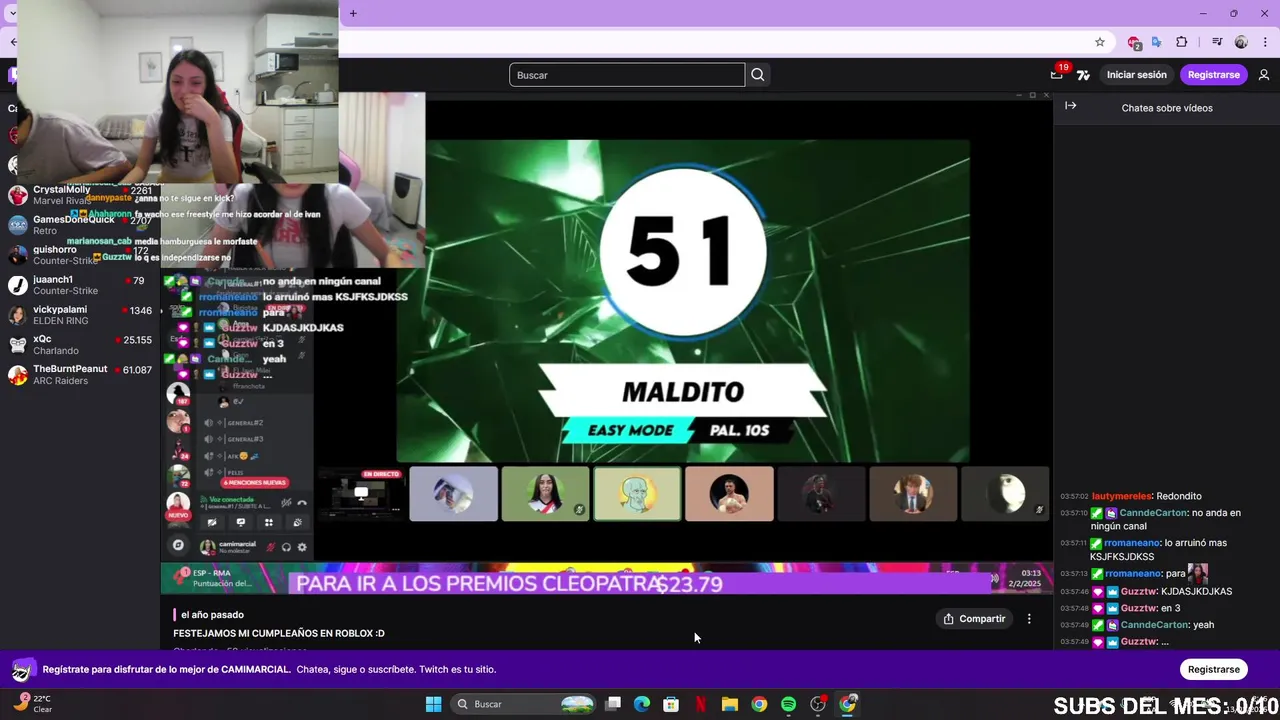
Task: Open the Twitch inbox with 19 badge
Action: click(1057, 75)
